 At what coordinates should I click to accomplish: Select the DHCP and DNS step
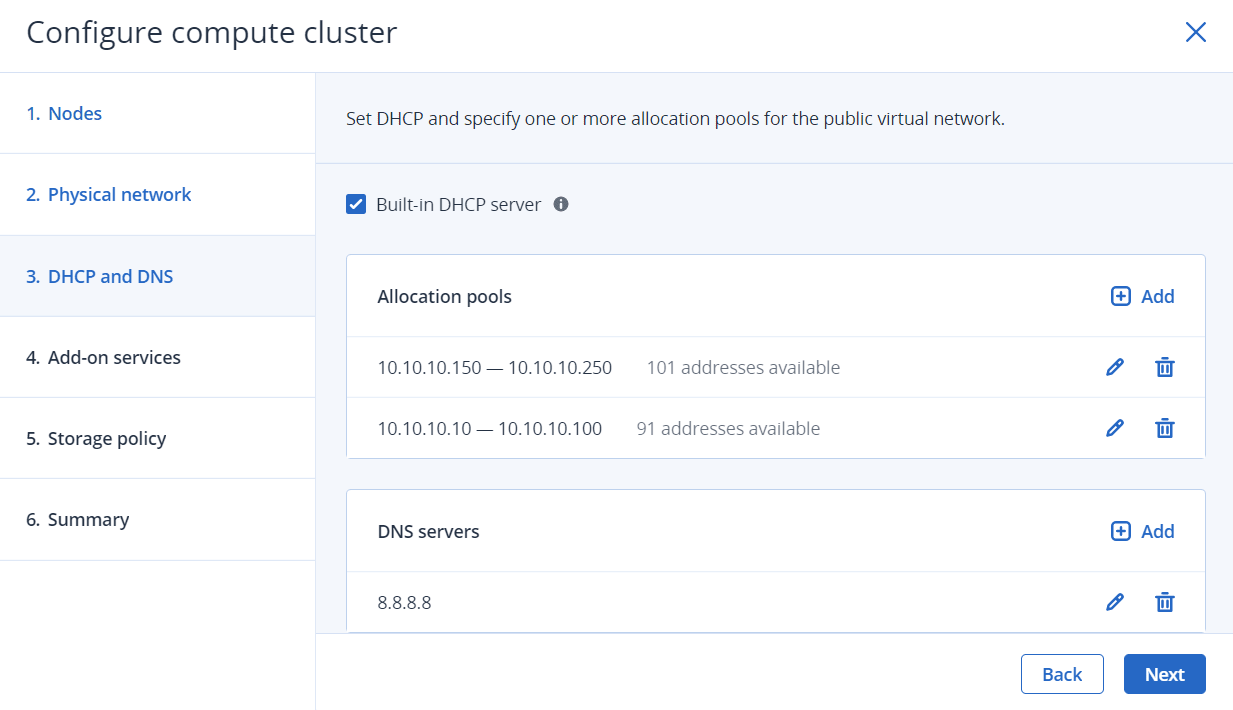[x=158, y=276]
